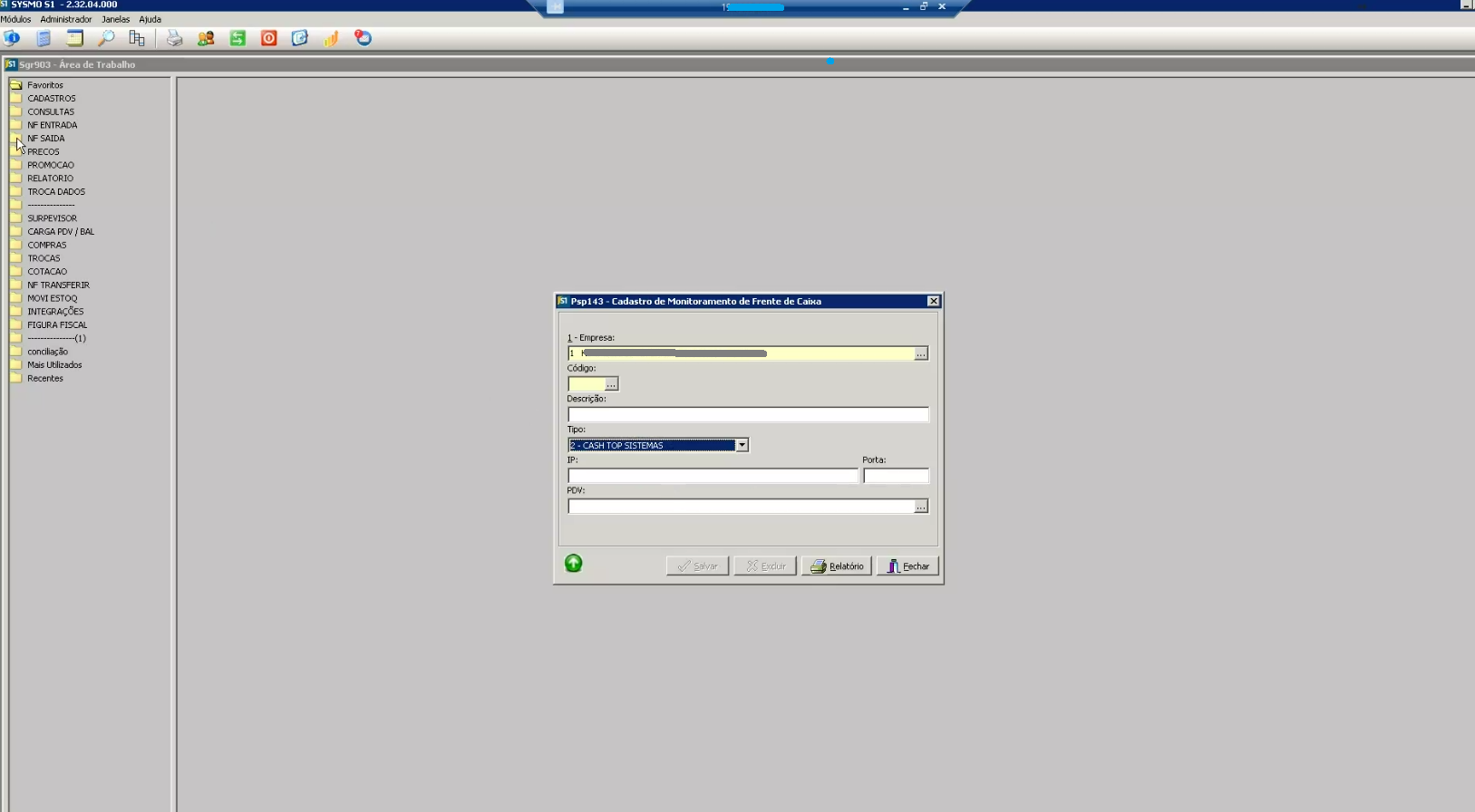This screenshot has height=812, width=1475.
Task: Click the green transfer arrows icon
Action: click(238, 38)
